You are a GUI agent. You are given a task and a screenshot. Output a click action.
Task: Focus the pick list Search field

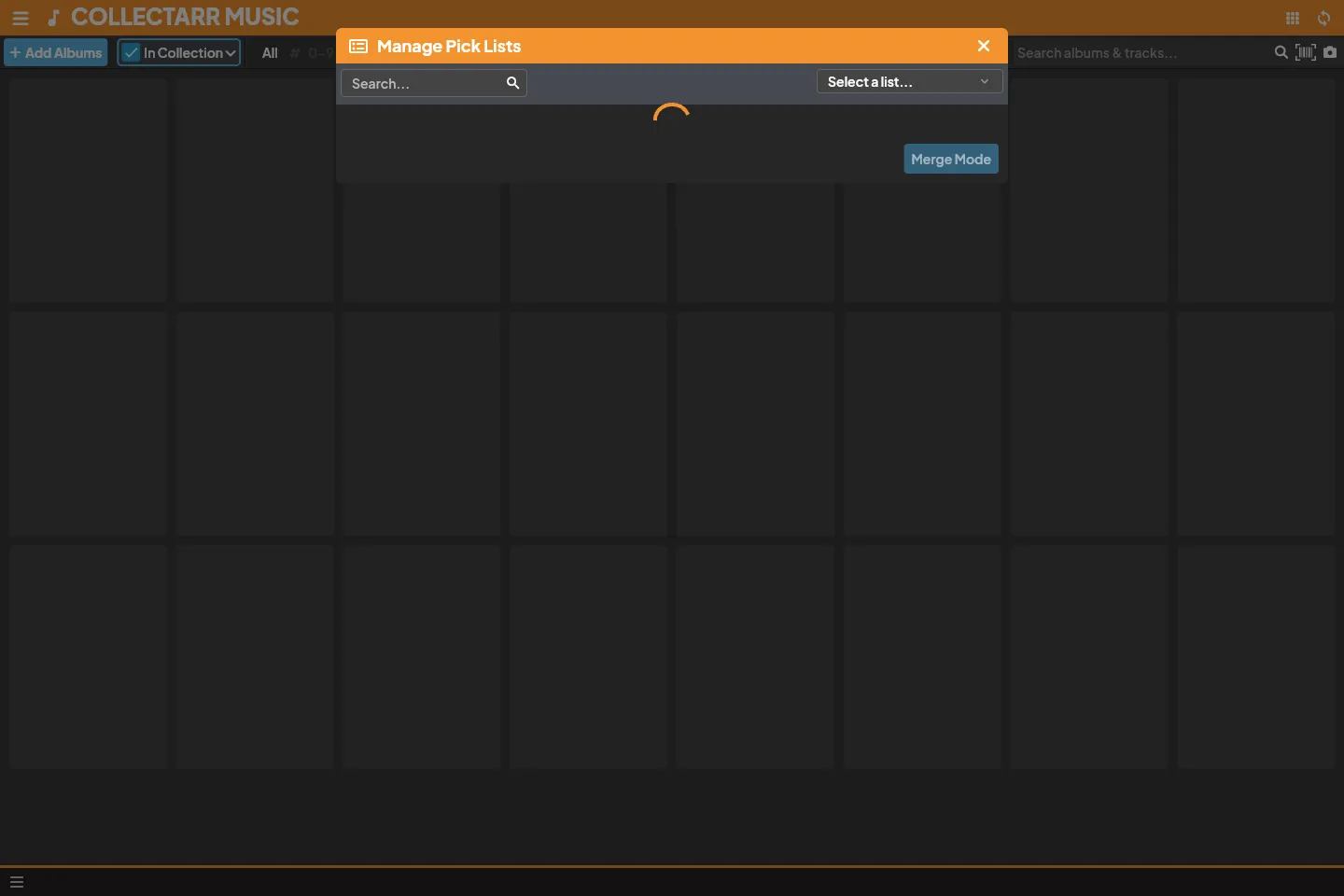point(434,83)
